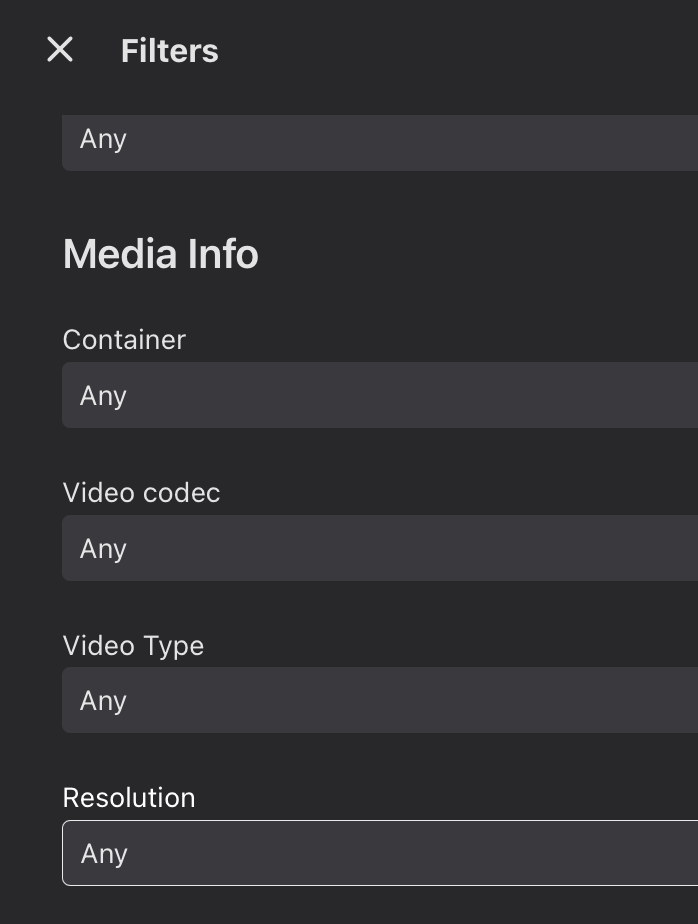698x924 pixels.
Task: Click the Video Type field label
Action: [133, 645]
